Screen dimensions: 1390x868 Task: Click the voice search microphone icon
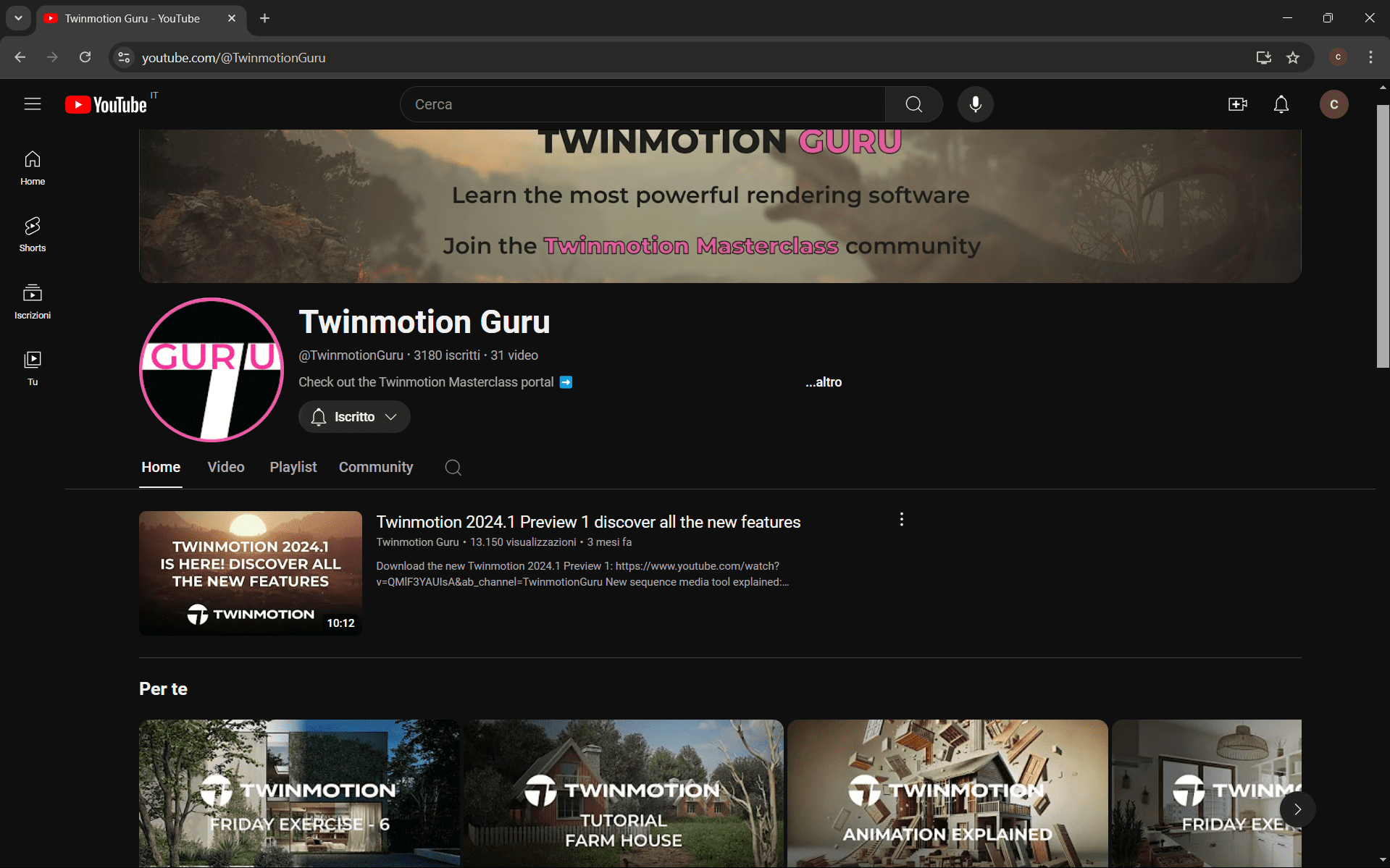pos(975,104)
